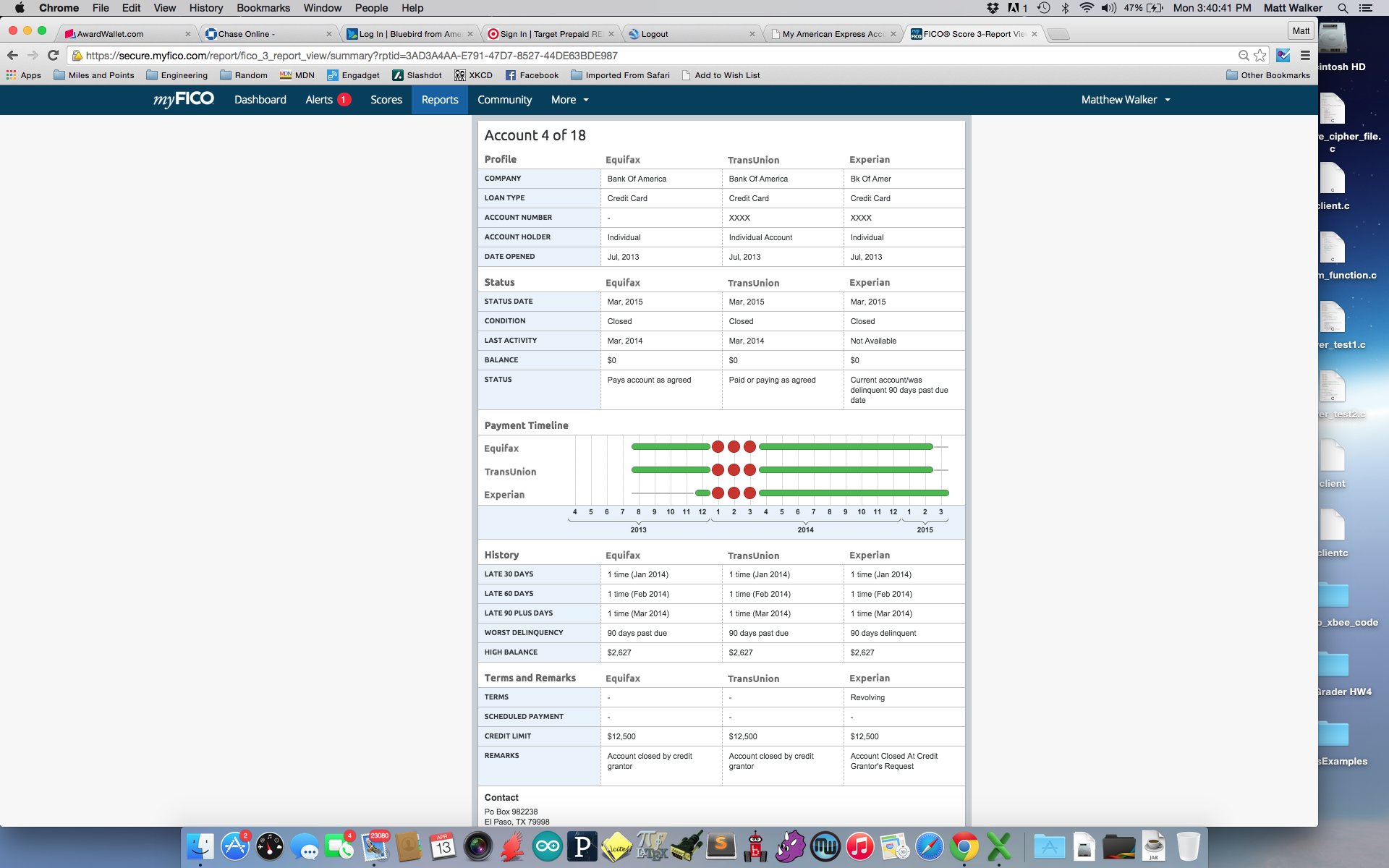This screenshot has height=868, width=1389.
Task: Click the URL address bar field
Action: pos(651,56)
